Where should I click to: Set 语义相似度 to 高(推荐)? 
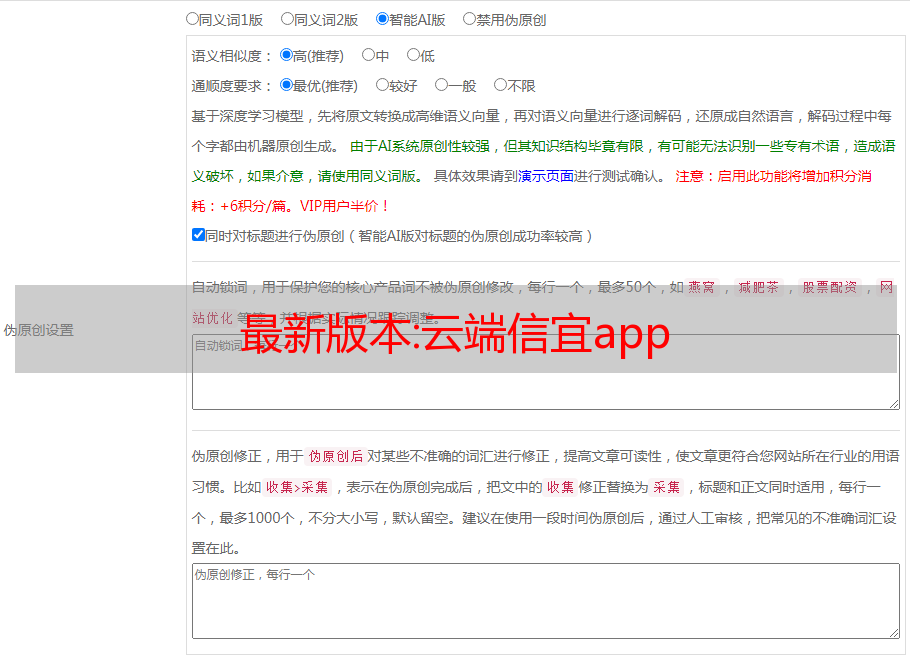click(287, 56)
